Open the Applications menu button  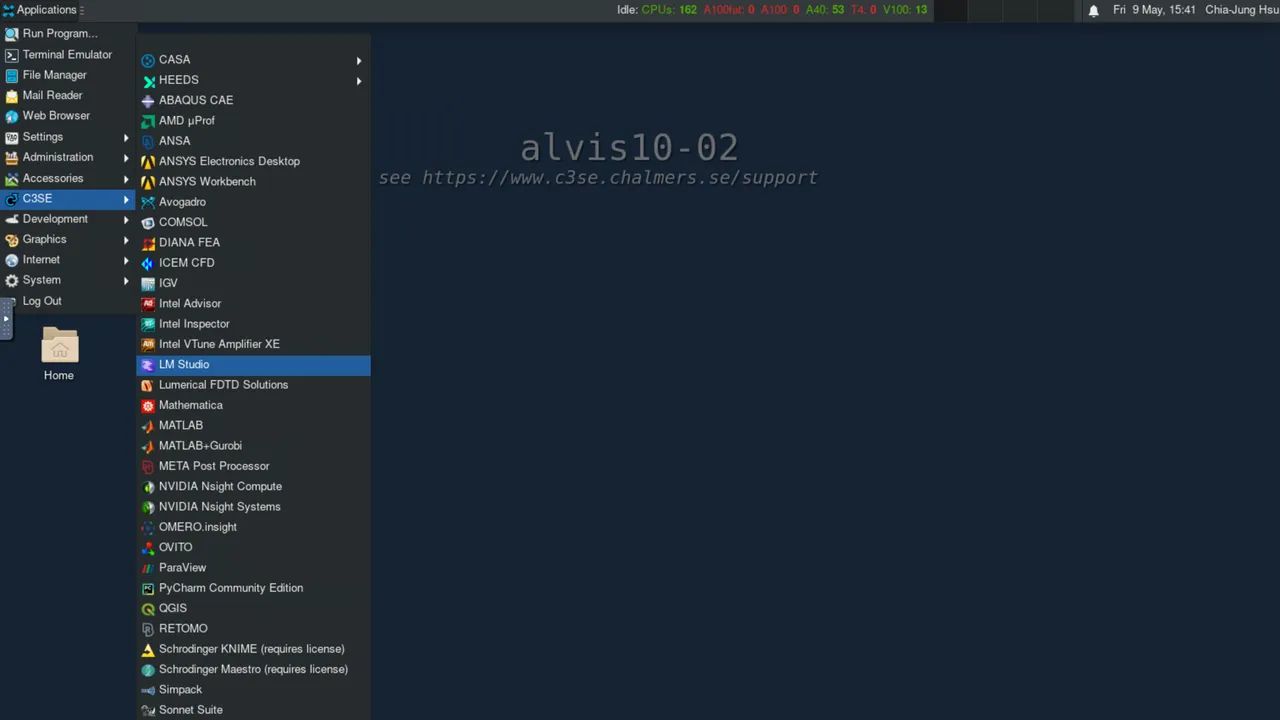42,10
